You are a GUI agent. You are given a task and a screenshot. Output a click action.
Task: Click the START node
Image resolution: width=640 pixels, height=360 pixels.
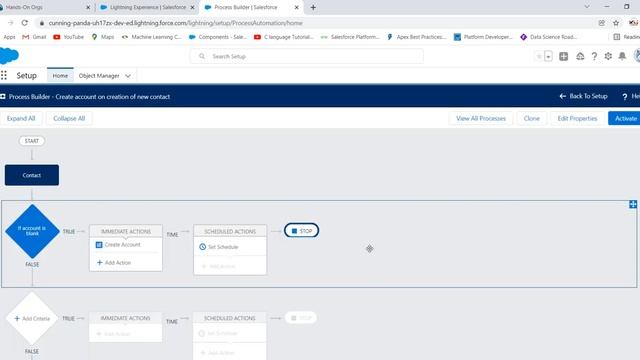coord(32,141)
